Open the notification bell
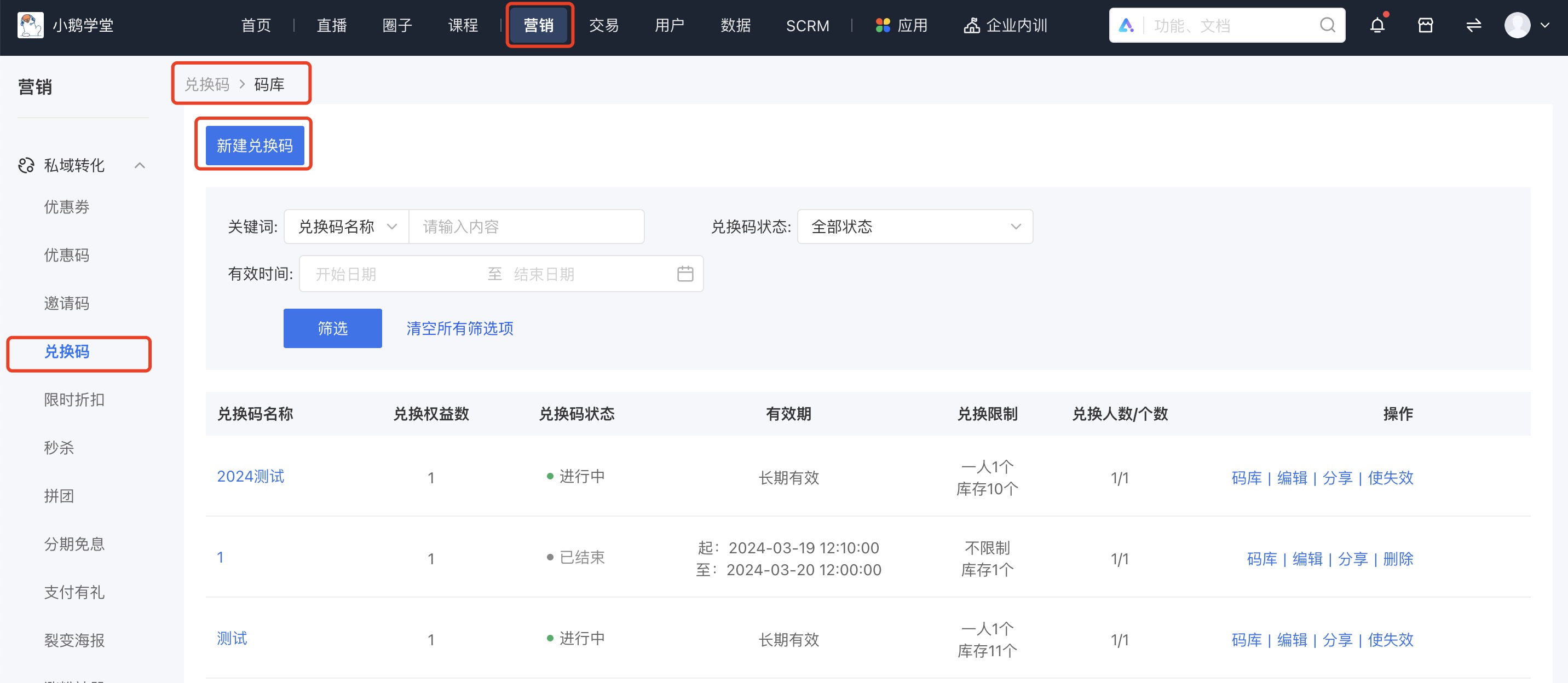Viewport: 1568px width, 683px height. click(1377, 25)
